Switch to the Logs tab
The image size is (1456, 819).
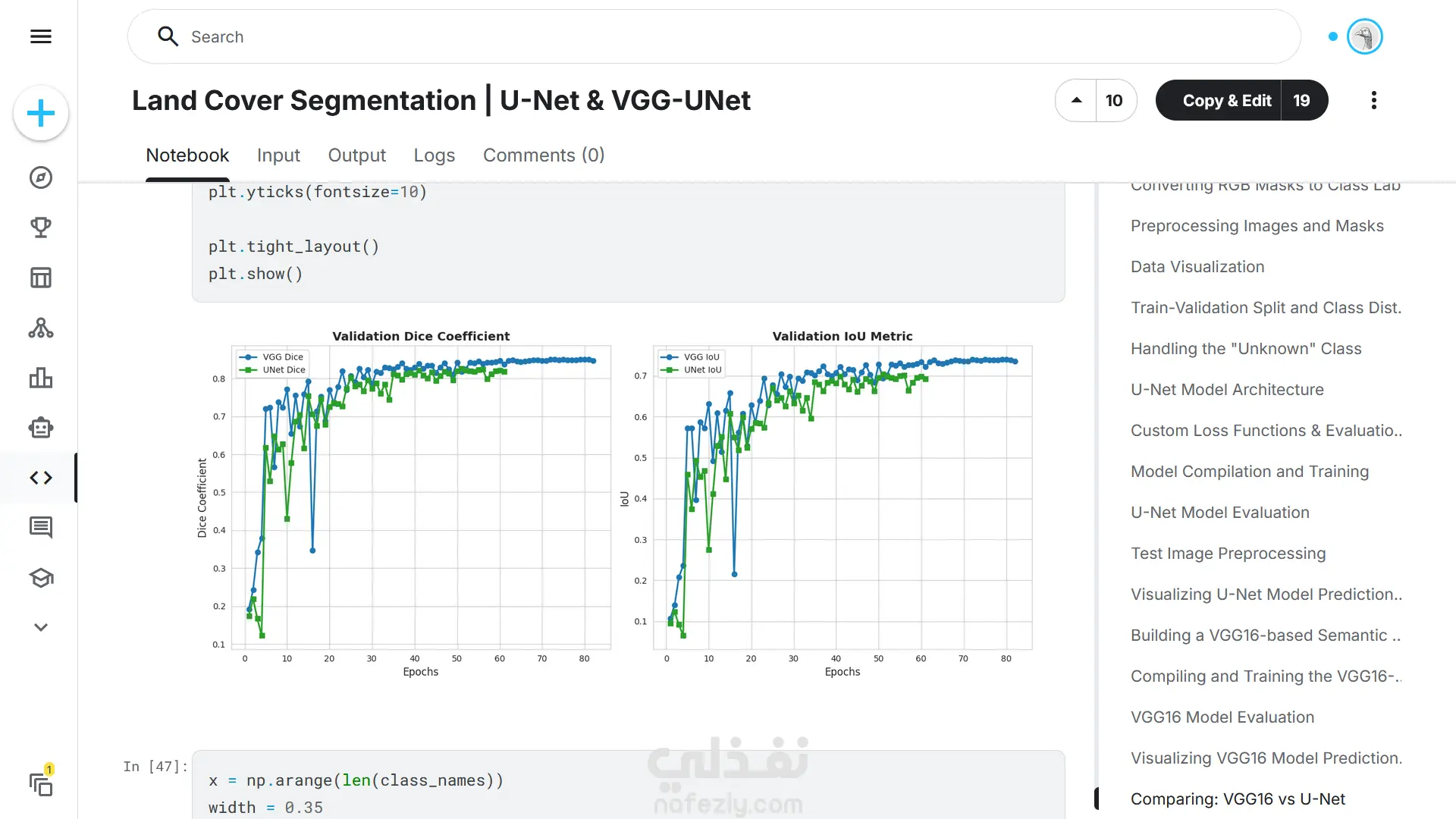(x=434, y=155)
